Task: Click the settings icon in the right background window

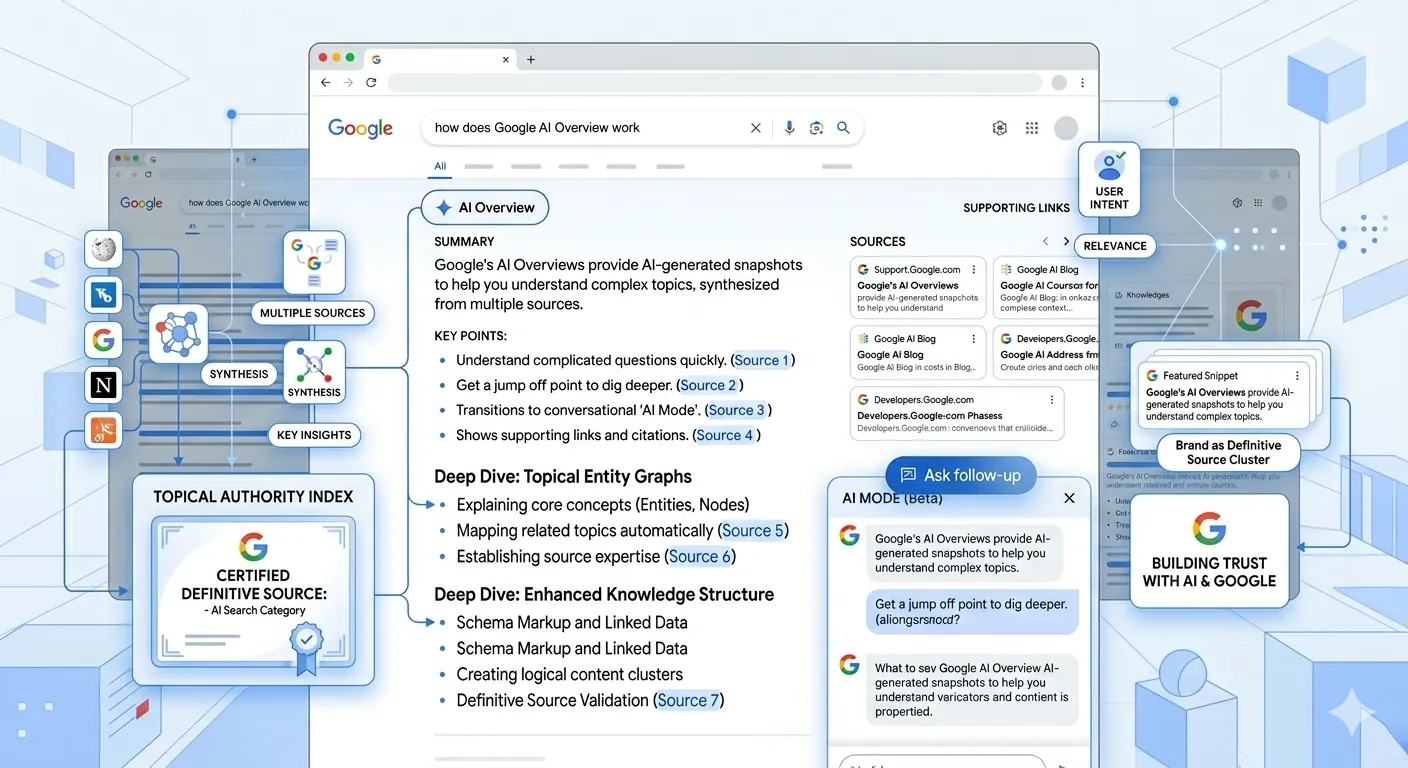Action: (x=1237, y=202)
